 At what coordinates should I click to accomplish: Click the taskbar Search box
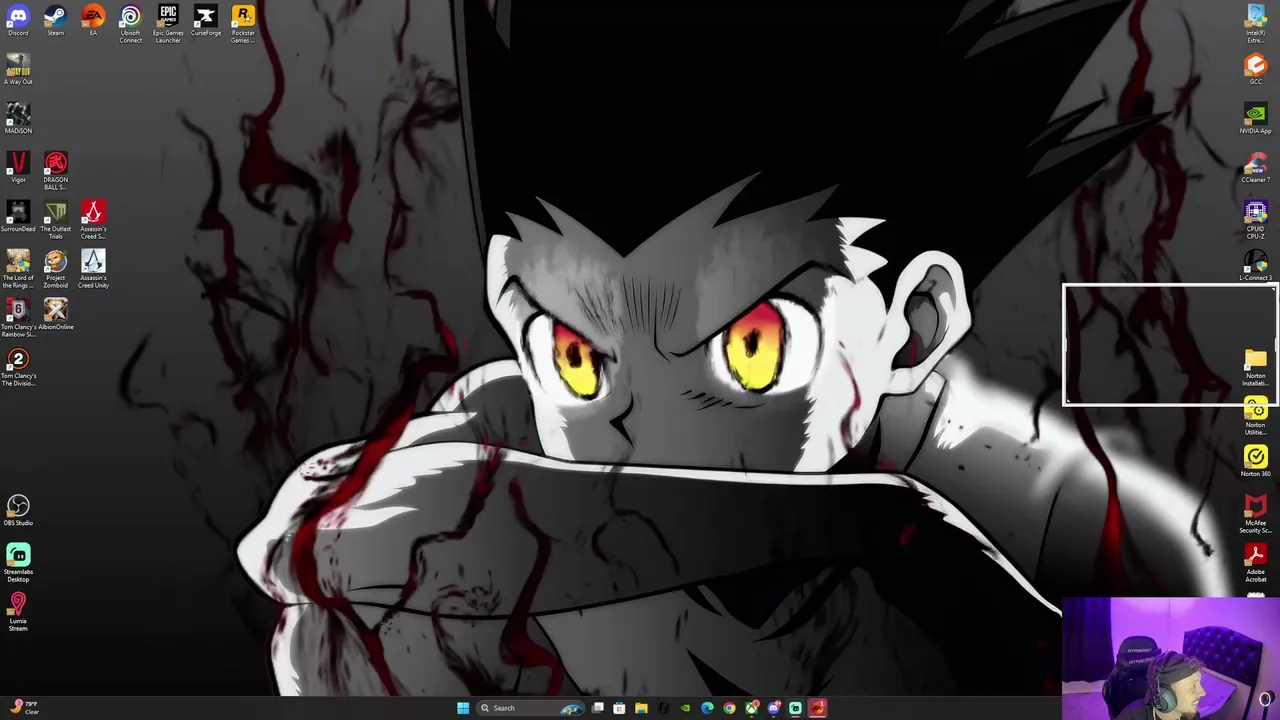pos(531,708)
